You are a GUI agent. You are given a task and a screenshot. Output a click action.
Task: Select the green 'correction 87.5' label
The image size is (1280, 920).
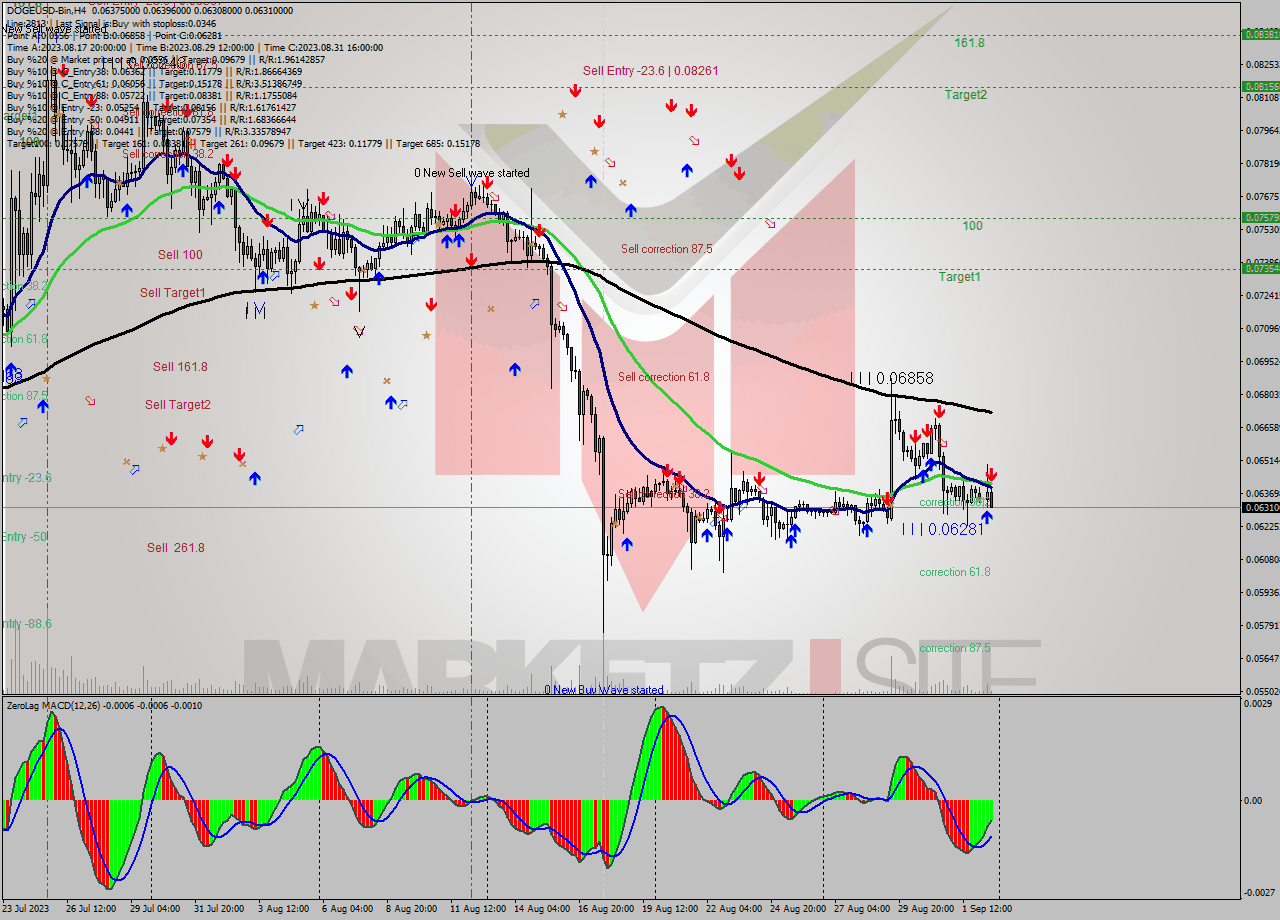(955, 648)
